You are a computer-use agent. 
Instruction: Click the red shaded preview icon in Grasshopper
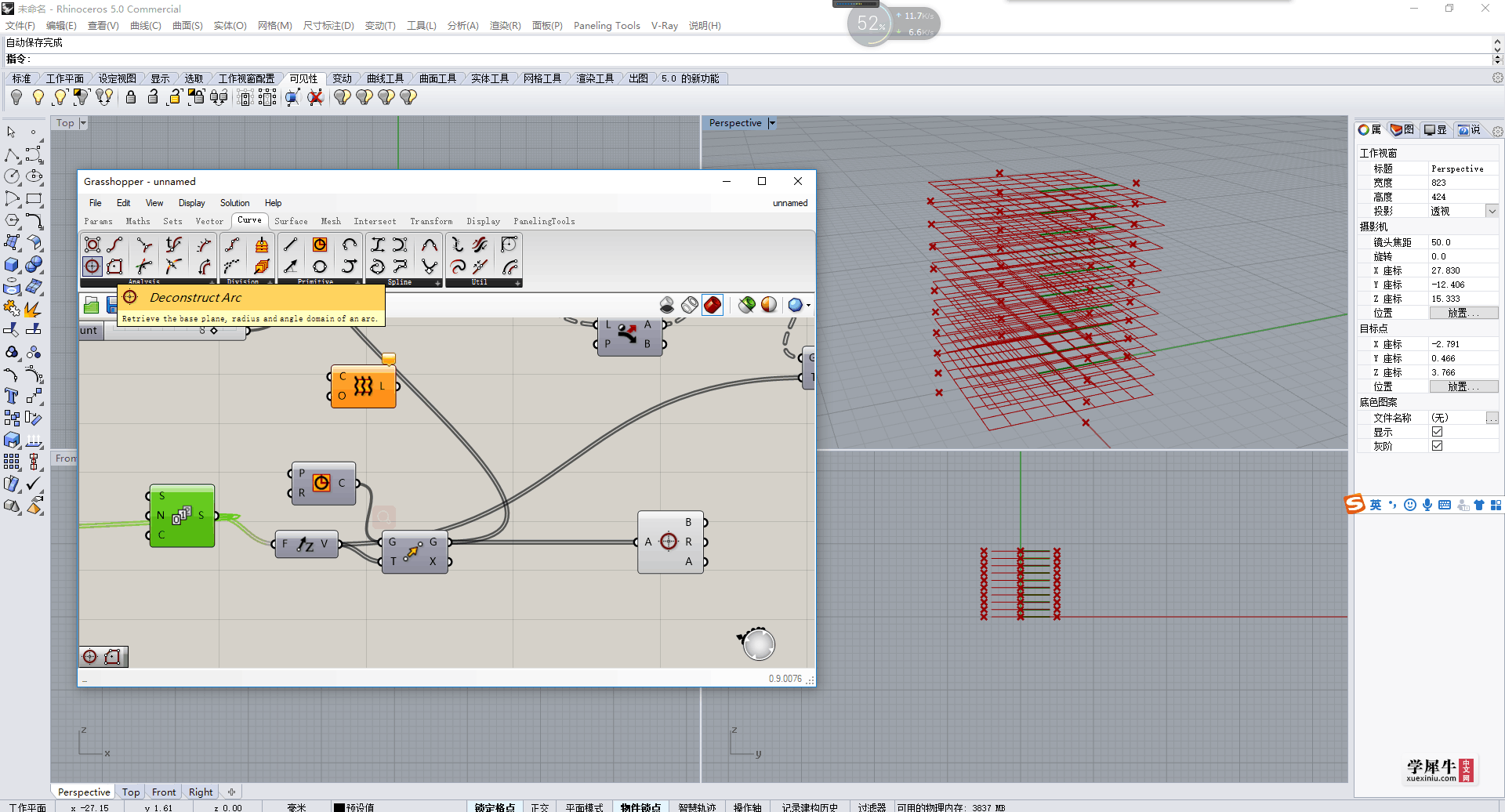tap(713, 305)
